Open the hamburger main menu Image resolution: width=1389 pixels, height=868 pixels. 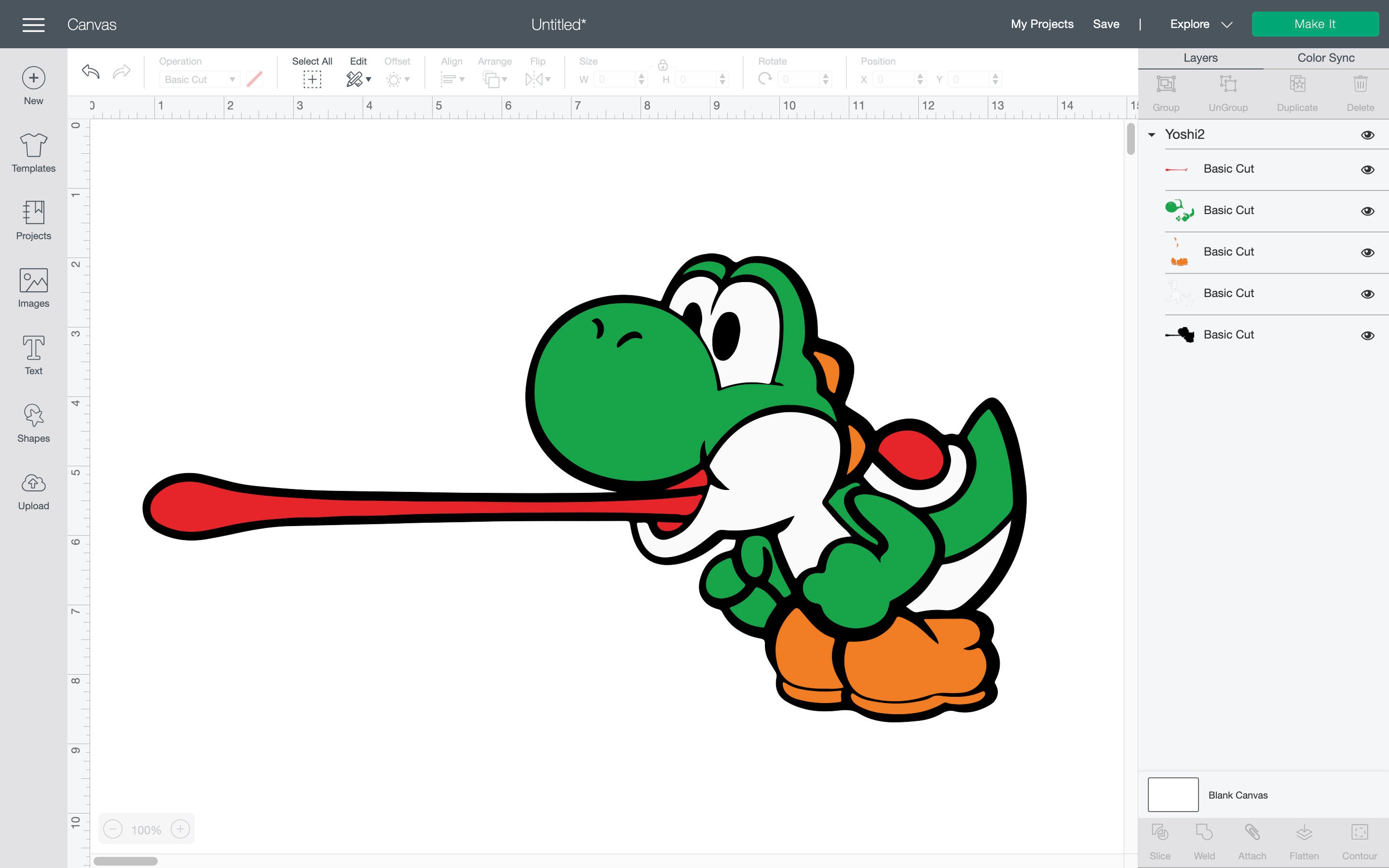click(x=33, y=24)
